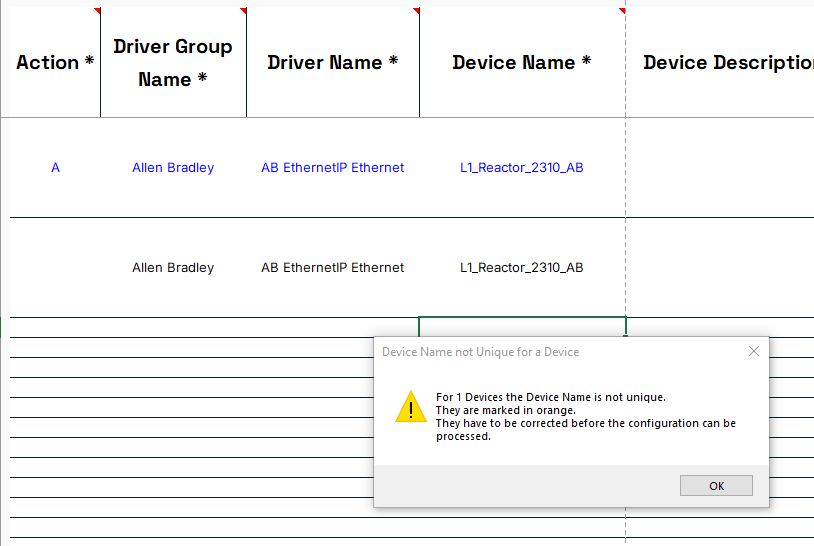This screenshot has width=814, height=546.
Task: Click the black 'Allen Bradley' cell
Action: point(173,268)
